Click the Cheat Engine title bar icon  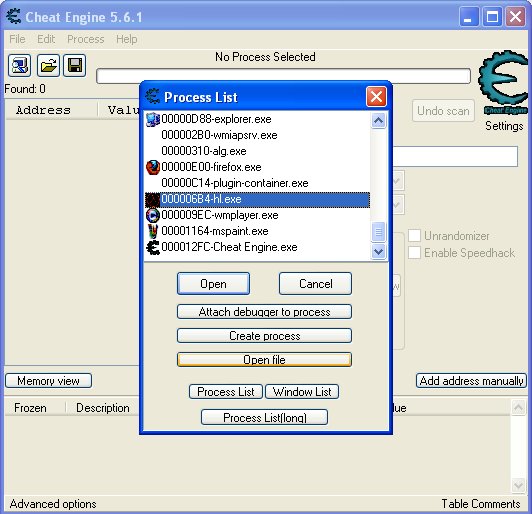[x=14, y=16]
